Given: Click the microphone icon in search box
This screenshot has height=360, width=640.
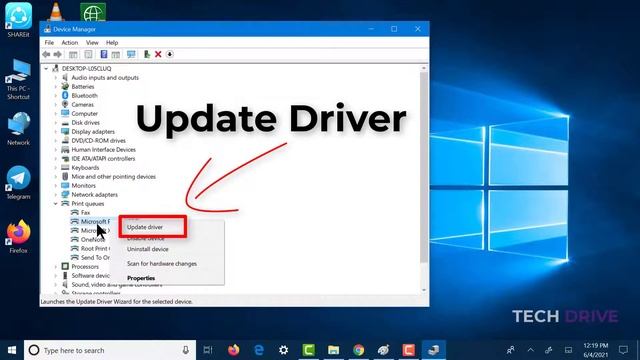Looking at the screenshot, I should pyautogui.click(x=186, y=350).
